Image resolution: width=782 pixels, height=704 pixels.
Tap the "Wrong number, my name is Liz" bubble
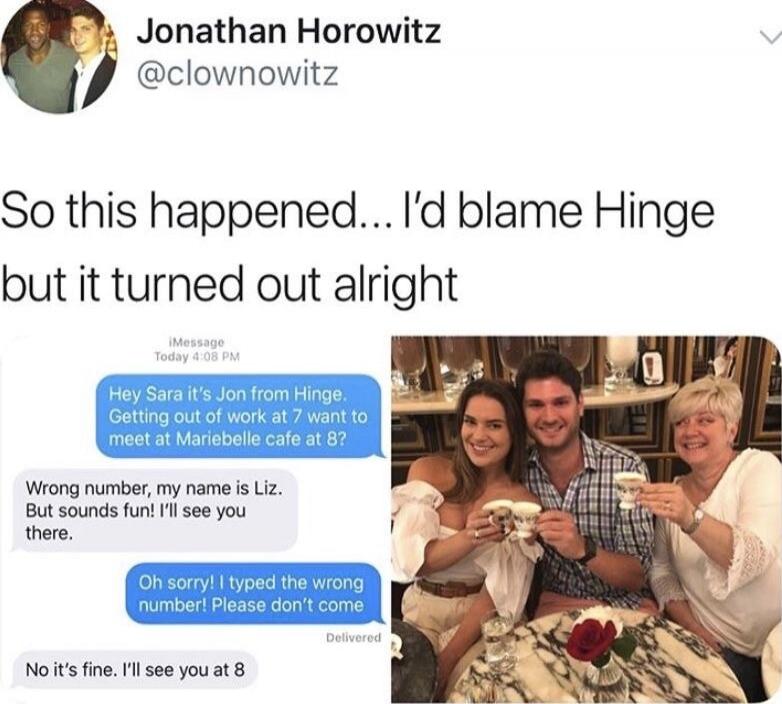tap(154, 510)
